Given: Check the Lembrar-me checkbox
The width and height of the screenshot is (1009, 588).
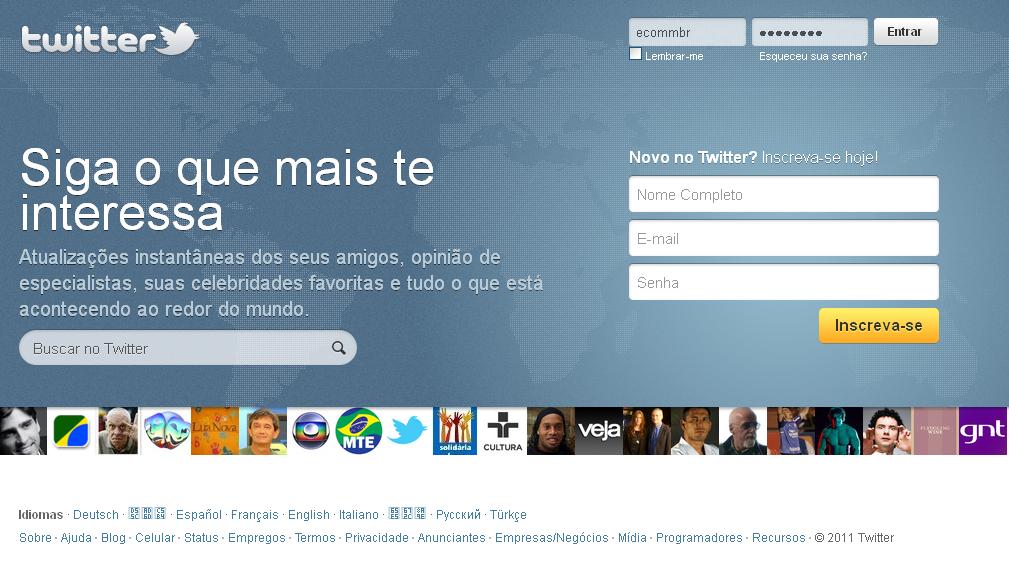Looking at the screenshot, I should (x=635, y=54).
